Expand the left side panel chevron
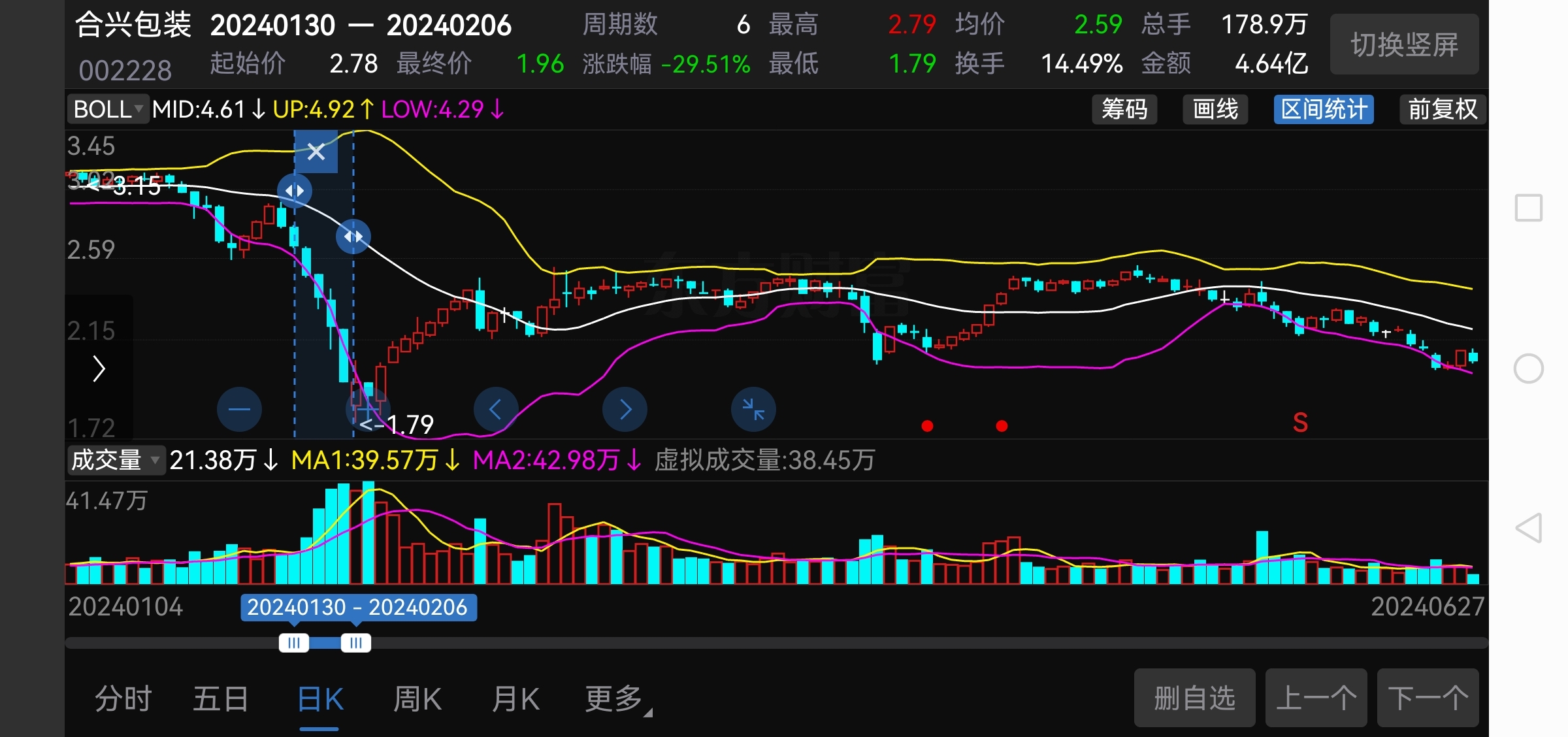The width and height of the screenshot is (1568, 737). (x=99, y=368)
